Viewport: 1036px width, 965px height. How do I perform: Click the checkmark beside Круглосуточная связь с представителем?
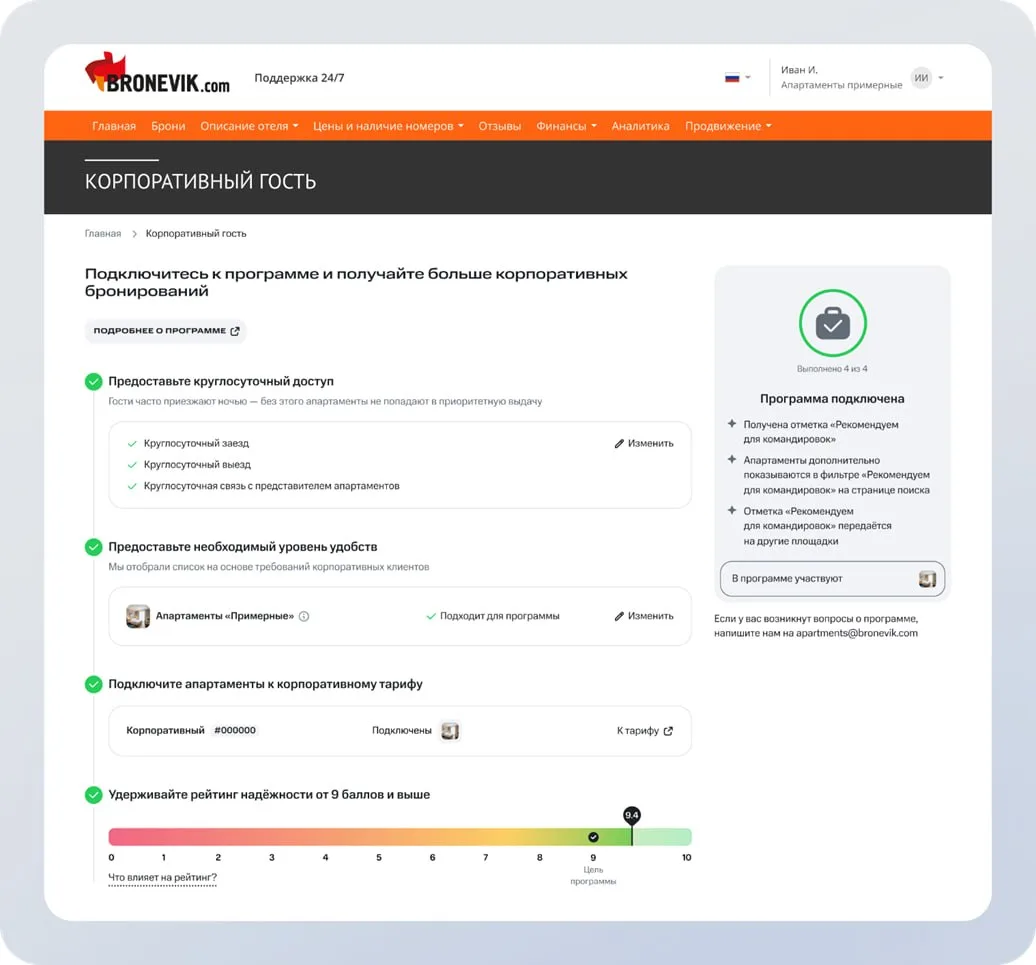[x=132, y=486]
